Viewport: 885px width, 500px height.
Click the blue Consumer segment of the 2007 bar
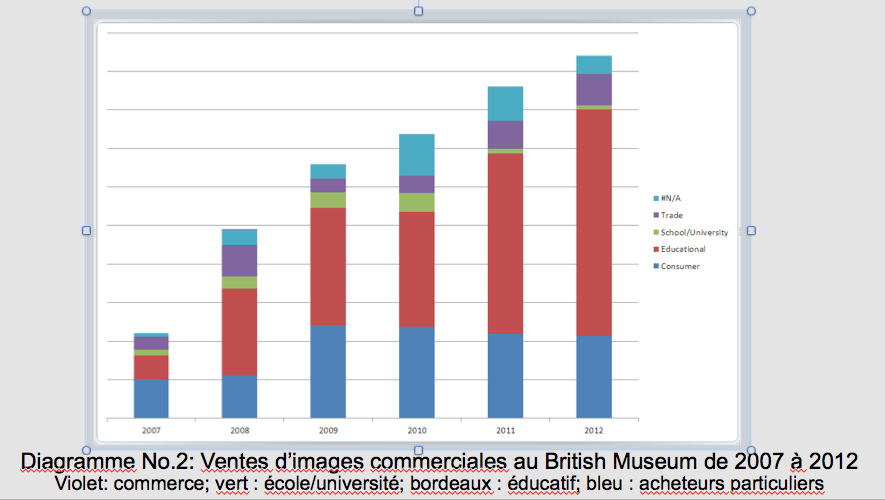151,398
